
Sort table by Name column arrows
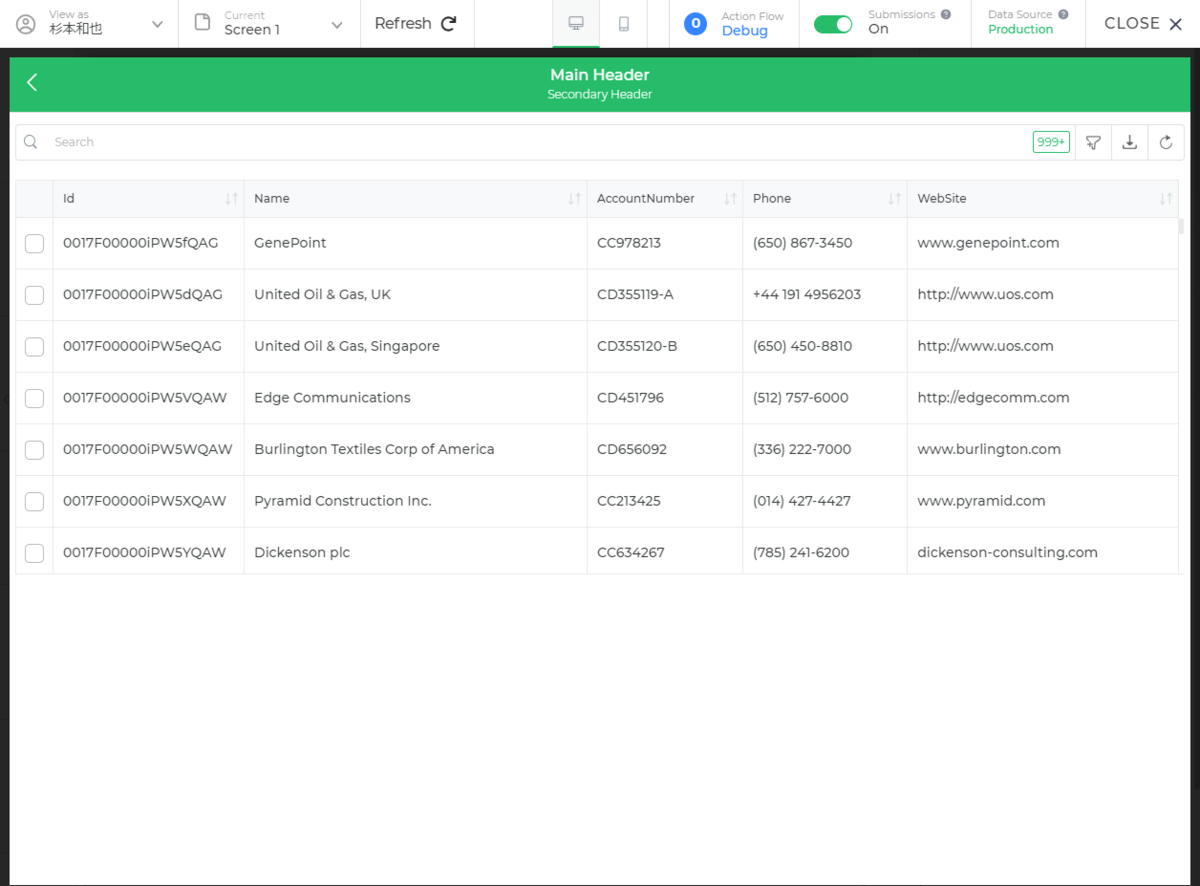574,199
